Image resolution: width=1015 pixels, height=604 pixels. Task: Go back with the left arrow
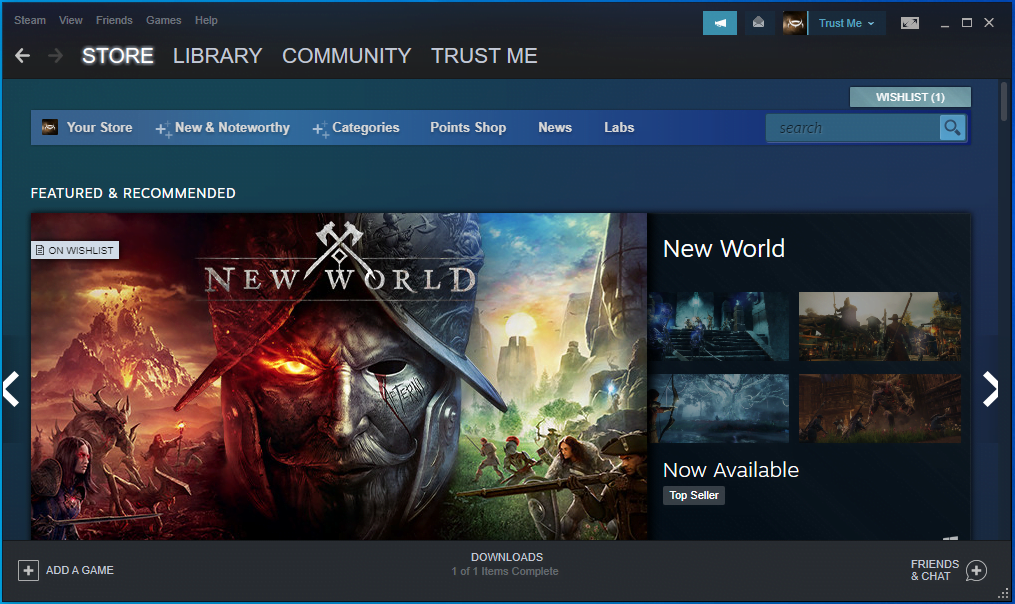(x=23, y=56)
